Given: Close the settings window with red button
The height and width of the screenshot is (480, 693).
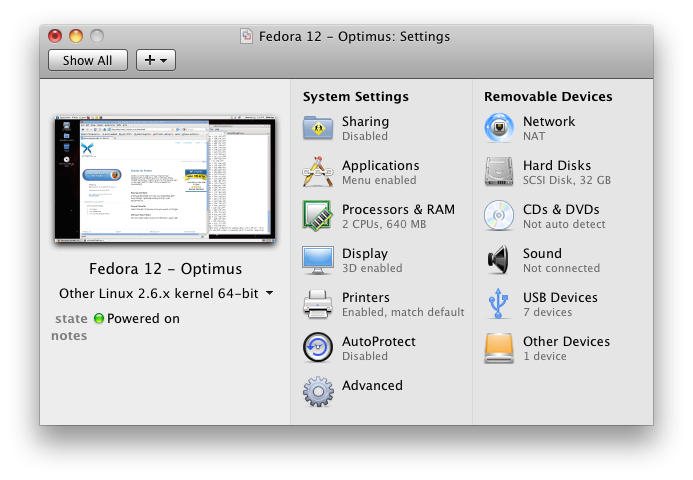Looking at the screenshot, I should 55,36.
